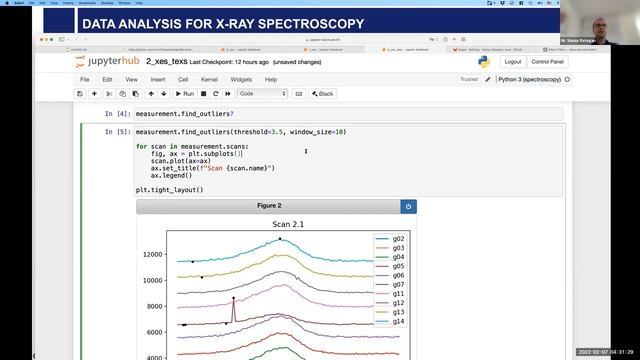Stop interaction with Figure 2 power button
The width and height of the screenshot is (640, 360).
409,207
